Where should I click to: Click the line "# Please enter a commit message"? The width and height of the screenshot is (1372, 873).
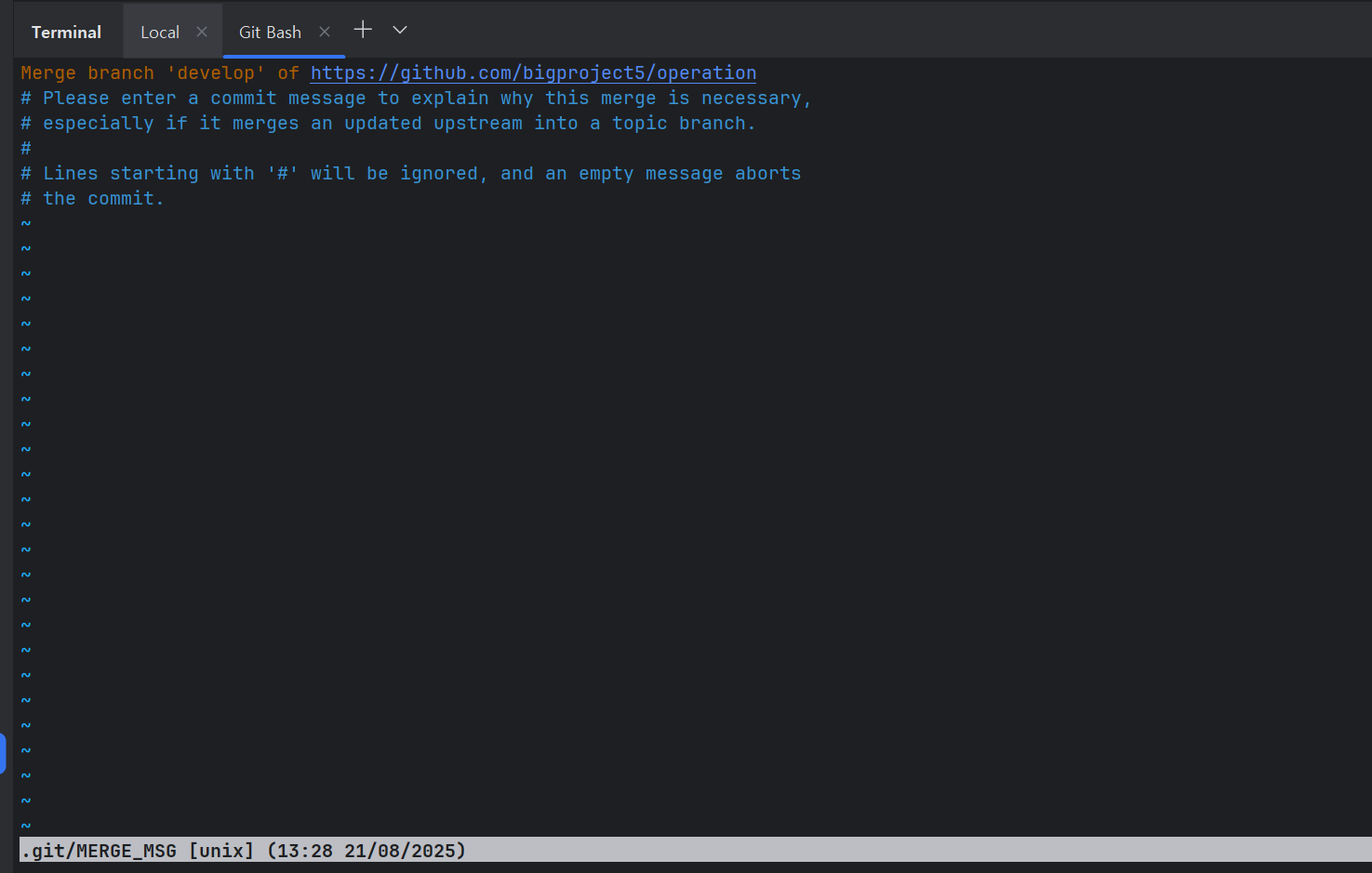pos(416,98)
